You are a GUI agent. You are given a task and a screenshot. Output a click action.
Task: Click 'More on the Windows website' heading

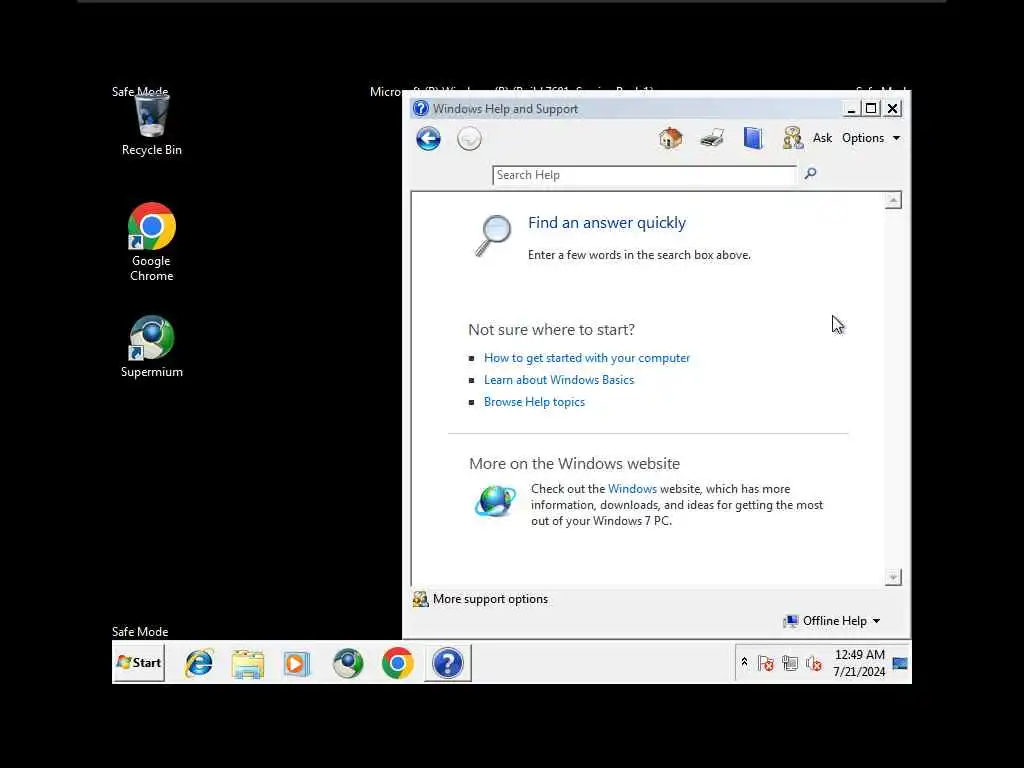[575, 464]
